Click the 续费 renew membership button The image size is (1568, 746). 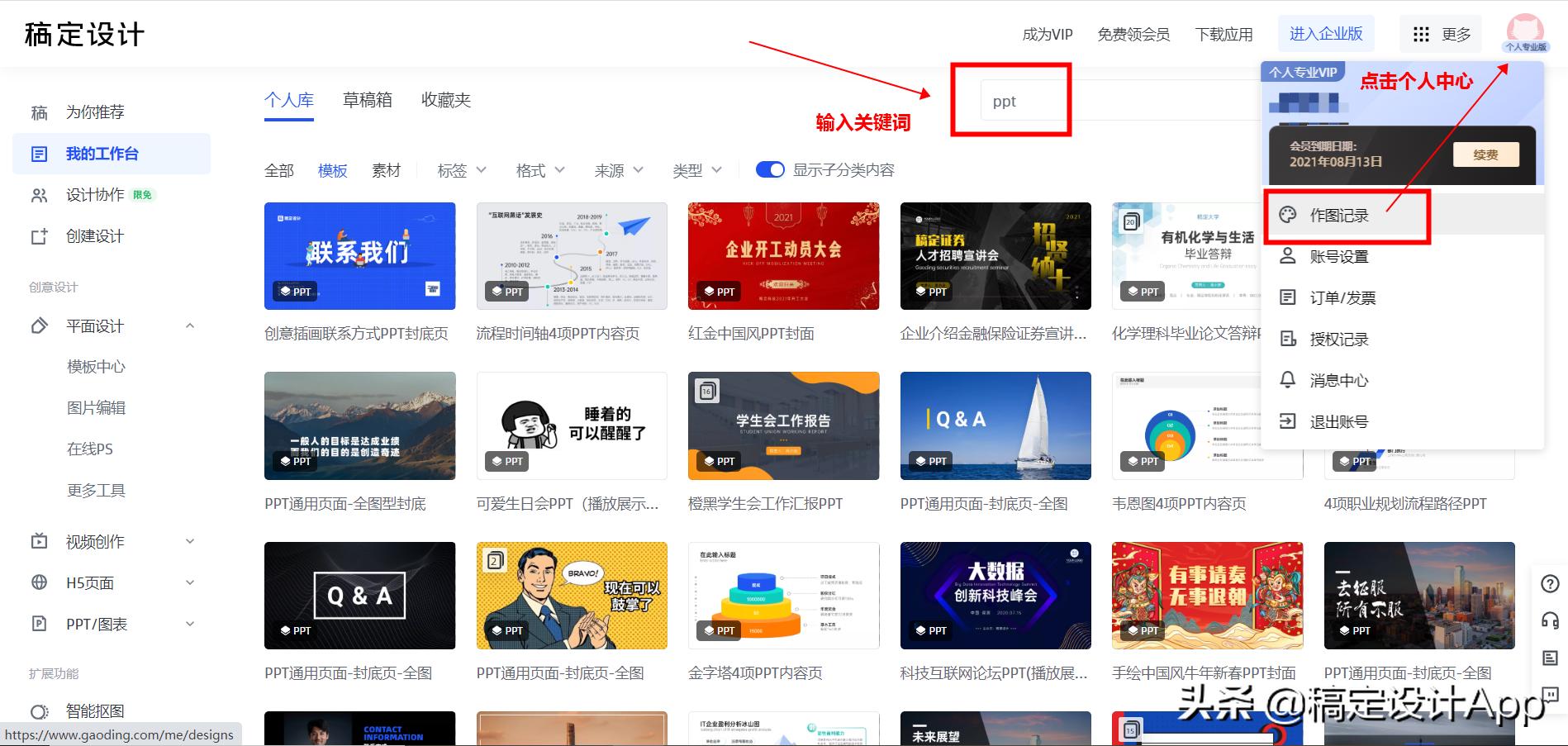pyautogui.click(x=1486, y=154)
